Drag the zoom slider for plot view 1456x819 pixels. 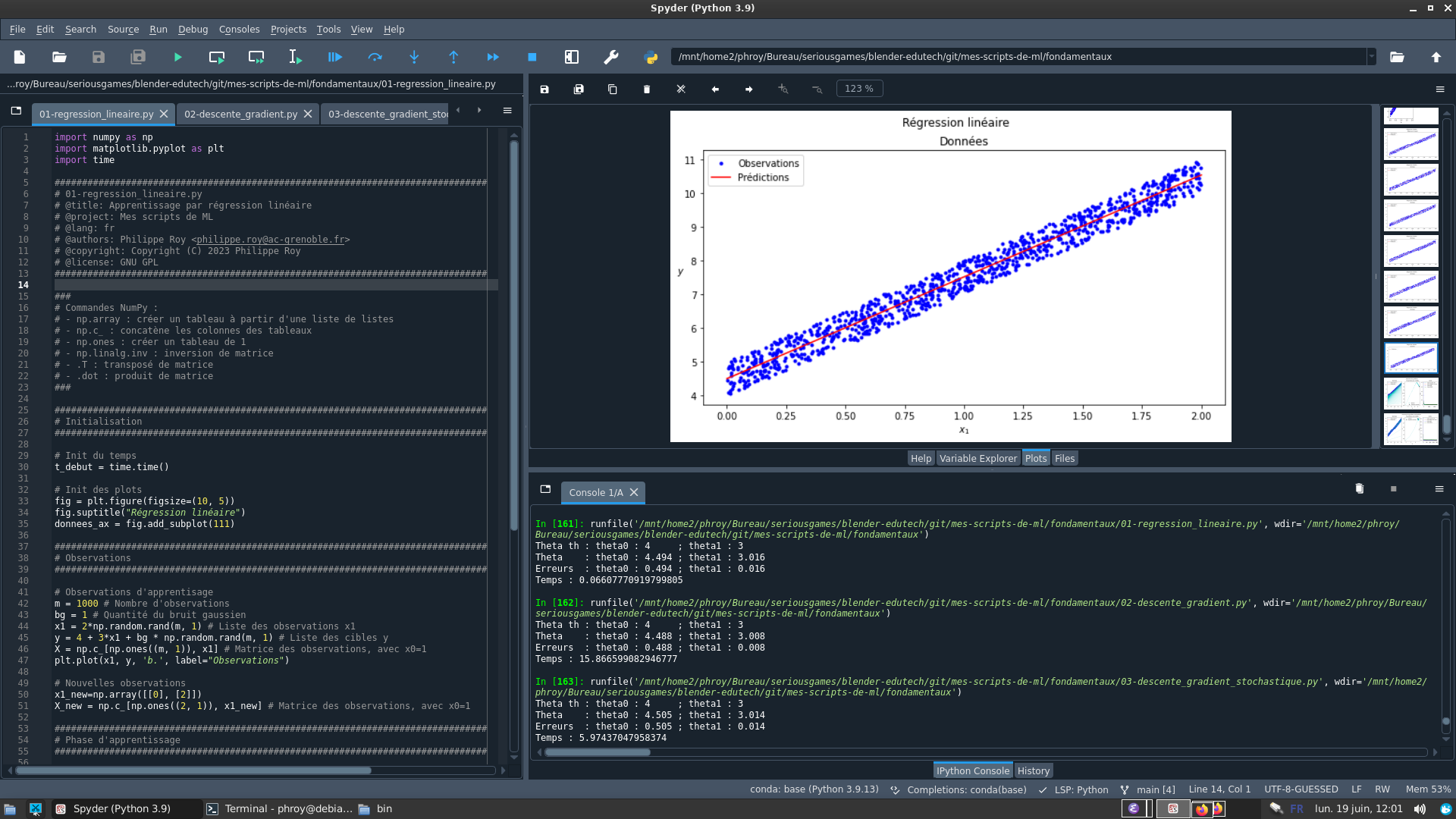tap(857, 88)
